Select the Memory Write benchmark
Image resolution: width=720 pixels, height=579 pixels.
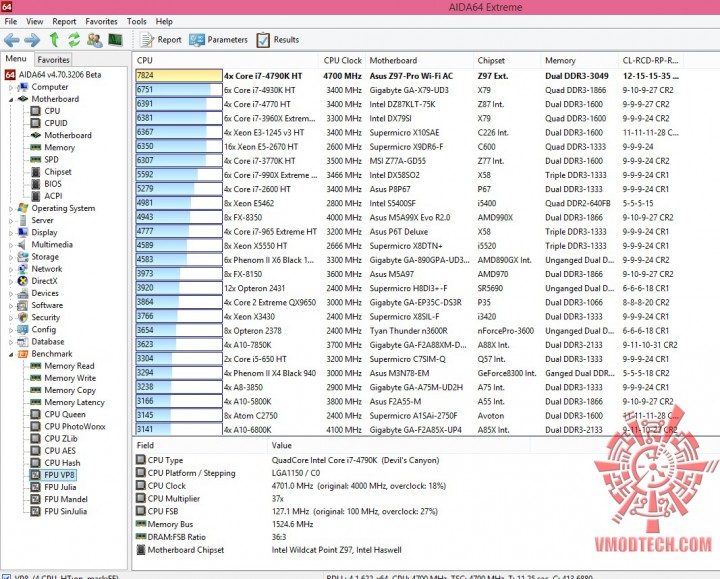pos(63,378)
